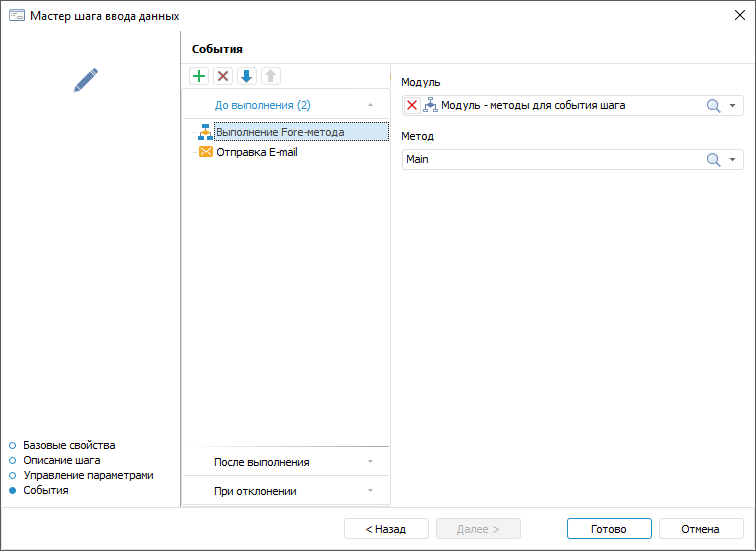Go to 'Базовые свойства' wizard page

point(68,445)
